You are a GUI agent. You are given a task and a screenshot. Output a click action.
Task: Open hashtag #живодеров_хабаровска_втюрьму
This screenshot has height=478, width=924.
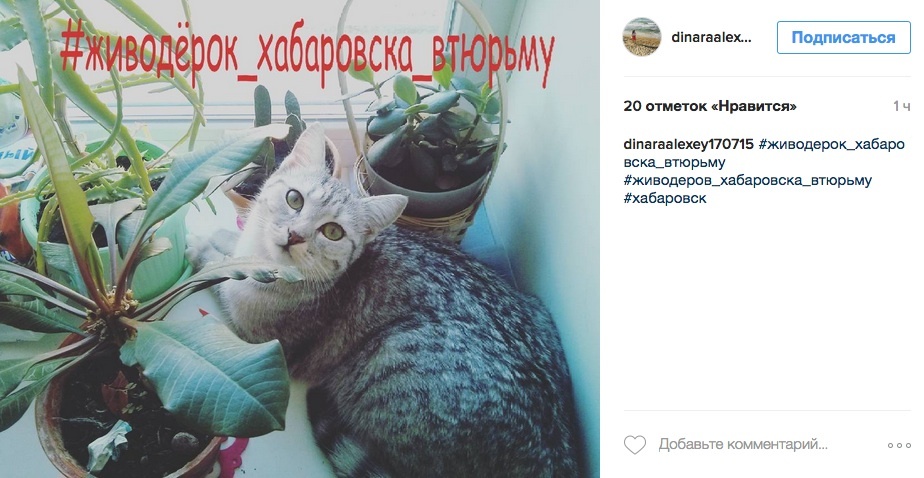tap(747, 180)
